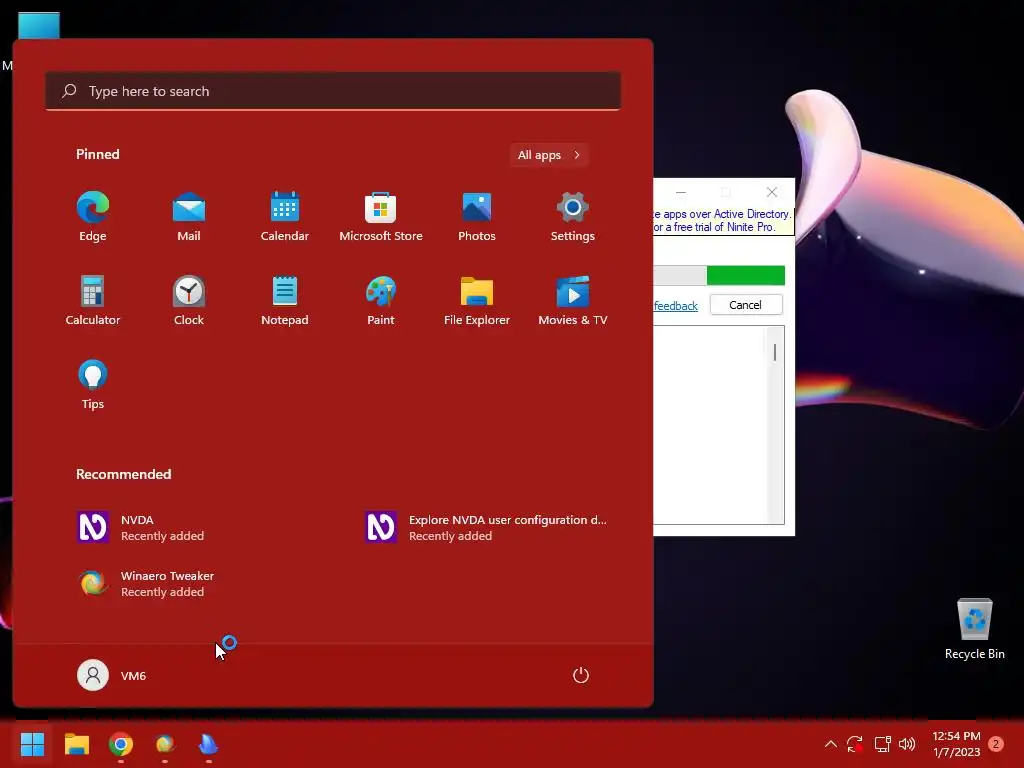Image resolution: width=1024 pixels, height=768 pixels.
Task: Minimize the Ninite installer window
Action: tap(681, 192)
